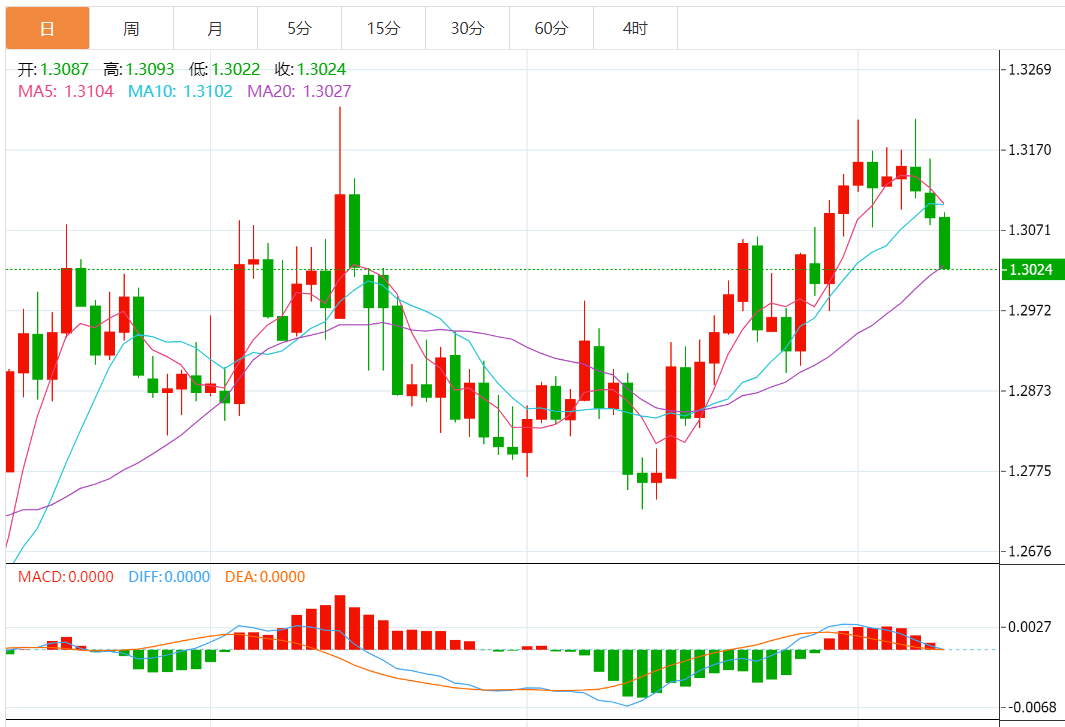Open the 60分 timeframe tab

pyautogui.click(x=552, y=28)
